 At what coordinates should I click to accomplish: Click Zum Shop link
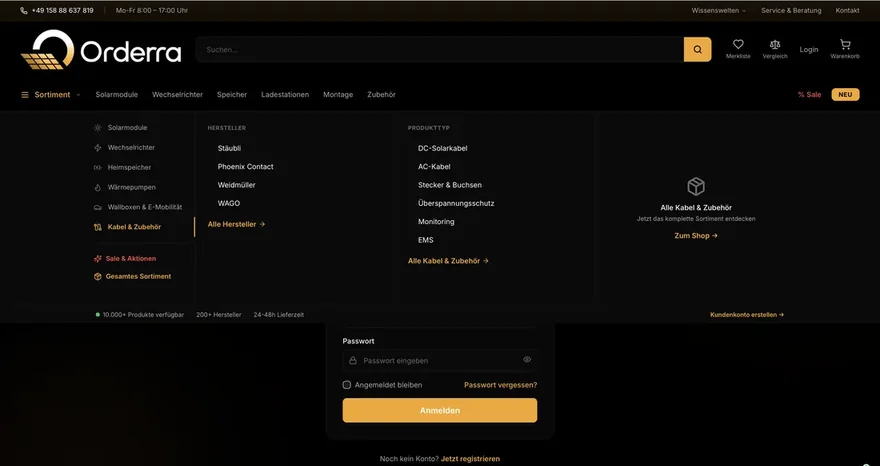click(696, 236)
